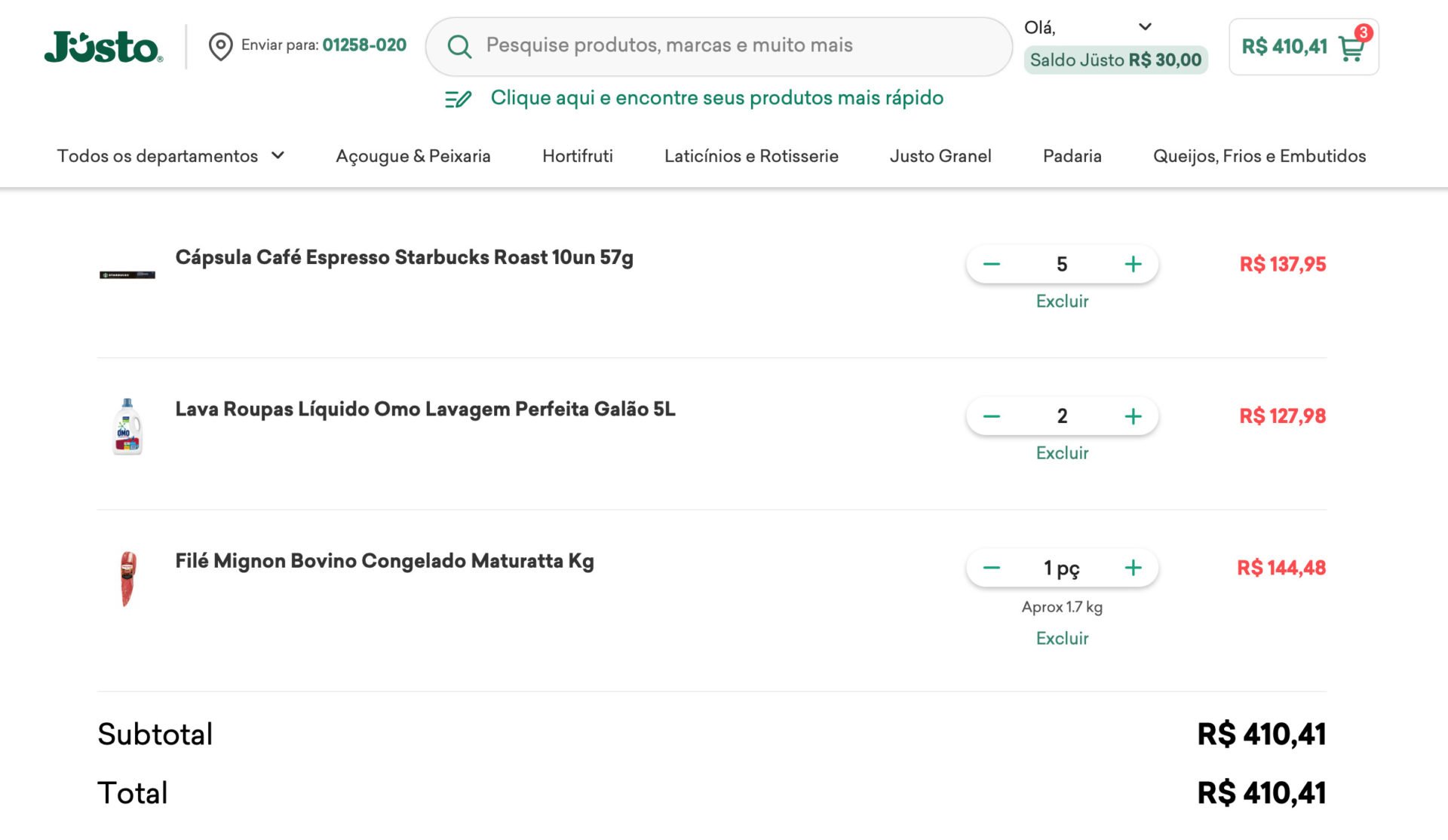The width and height of the screenshot is (1448, 840).
Task: Click the Subtotal label
Action: click(155, 734)
